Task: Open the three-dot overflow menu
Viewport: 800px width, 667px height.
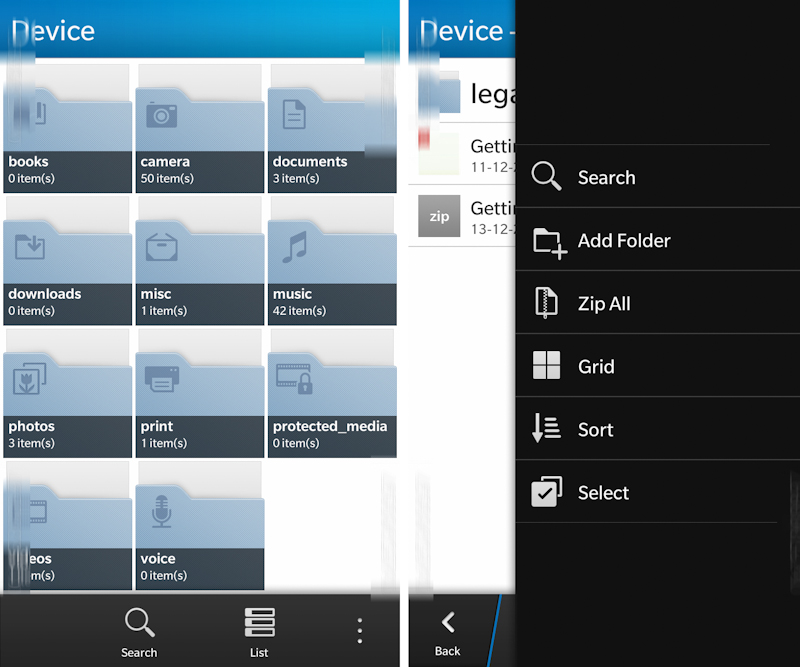Action: click(360, 630)
